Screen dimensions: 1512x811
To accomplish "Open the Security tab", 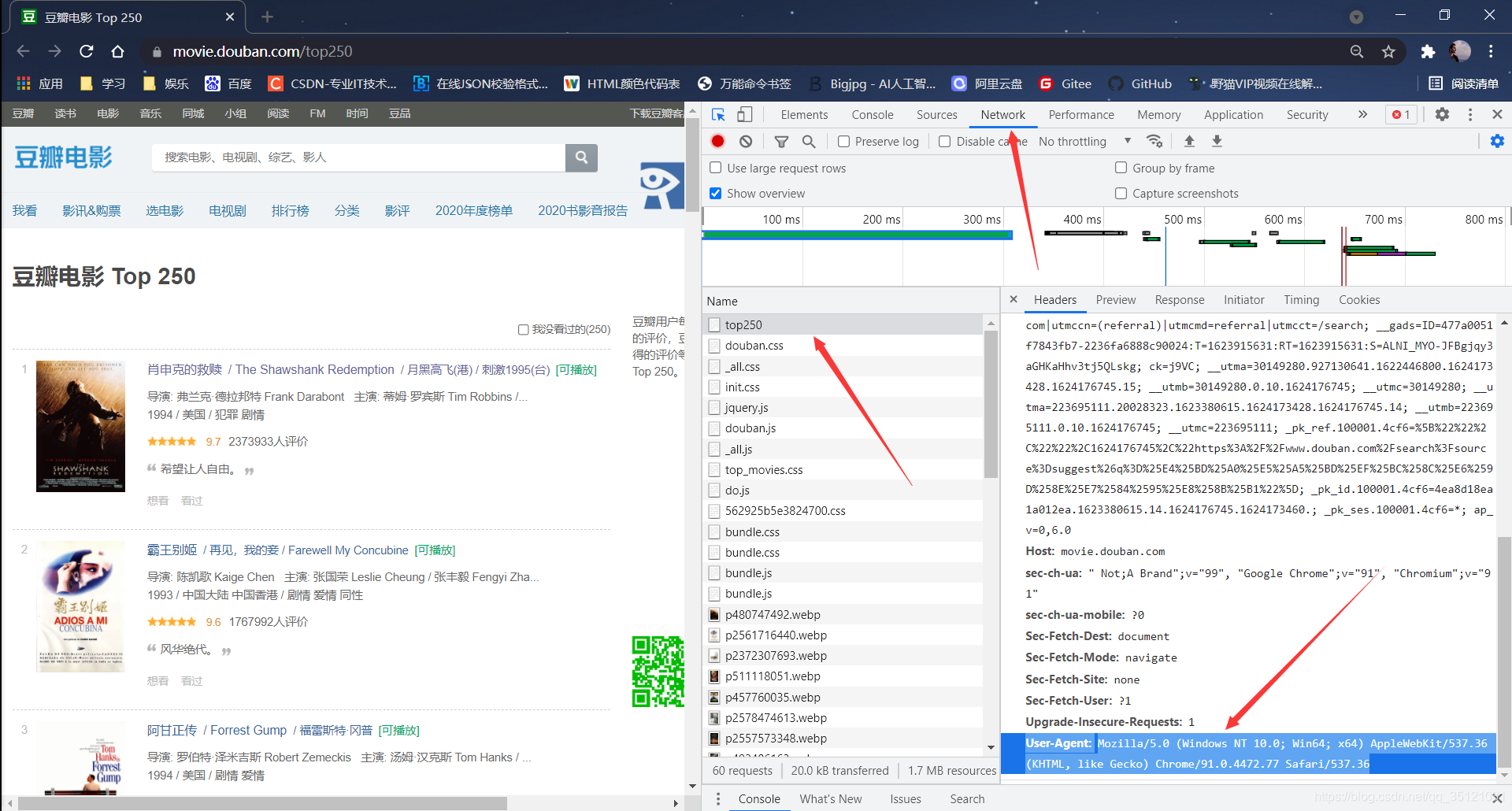I will (1307, 114).
